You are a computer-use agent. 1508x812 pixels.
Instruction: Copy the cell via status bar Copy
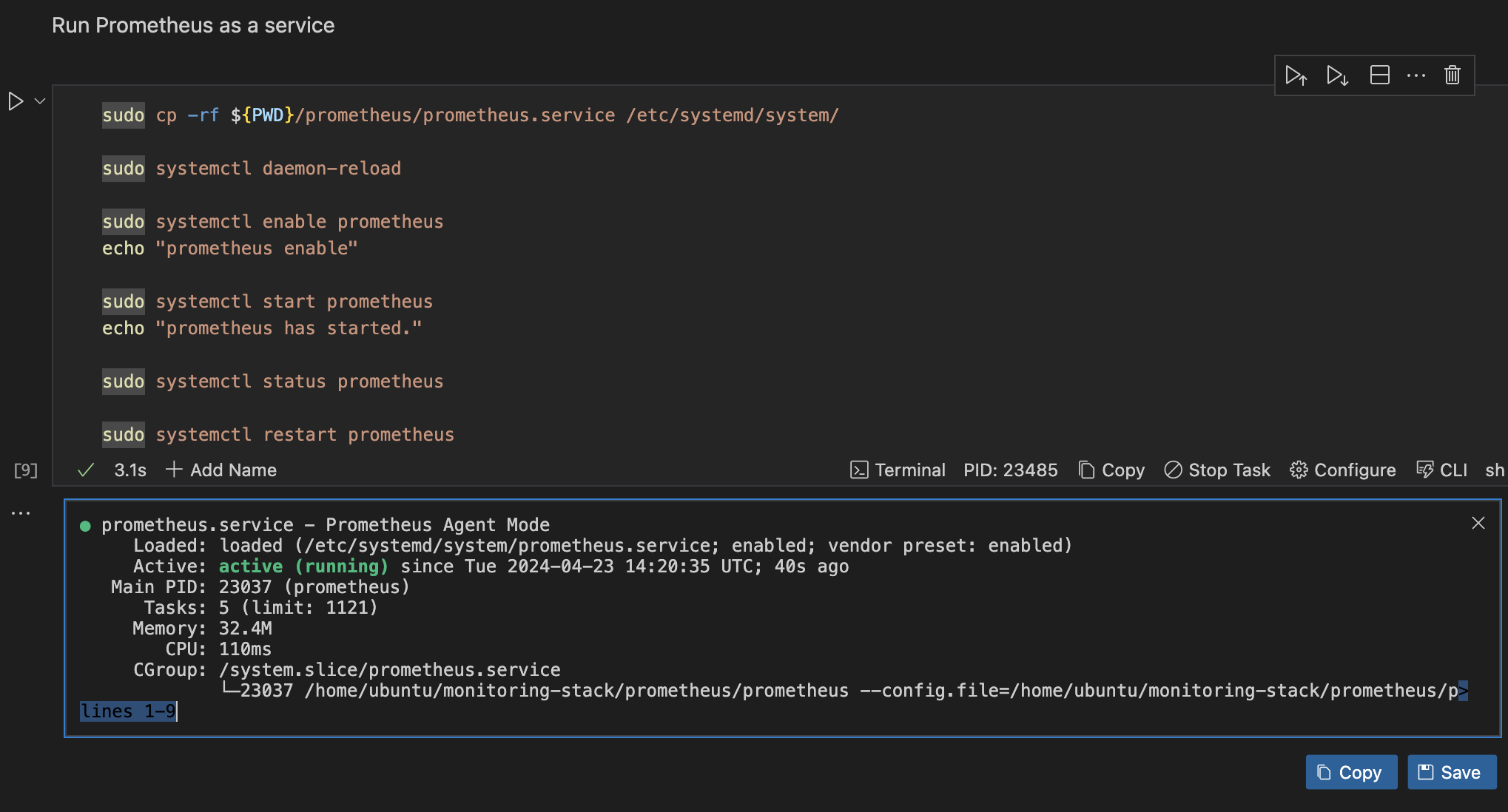point(1111,470)
